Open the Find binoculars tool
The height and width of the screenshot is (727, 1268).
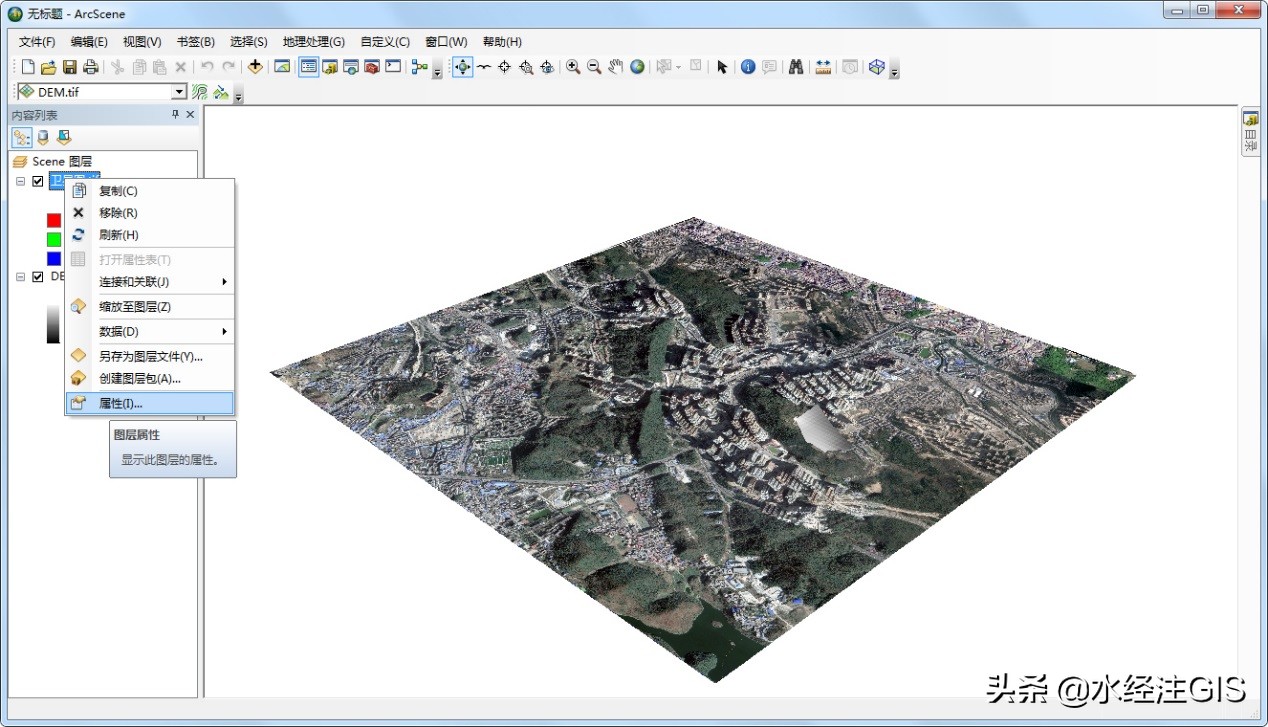point(796,67)
